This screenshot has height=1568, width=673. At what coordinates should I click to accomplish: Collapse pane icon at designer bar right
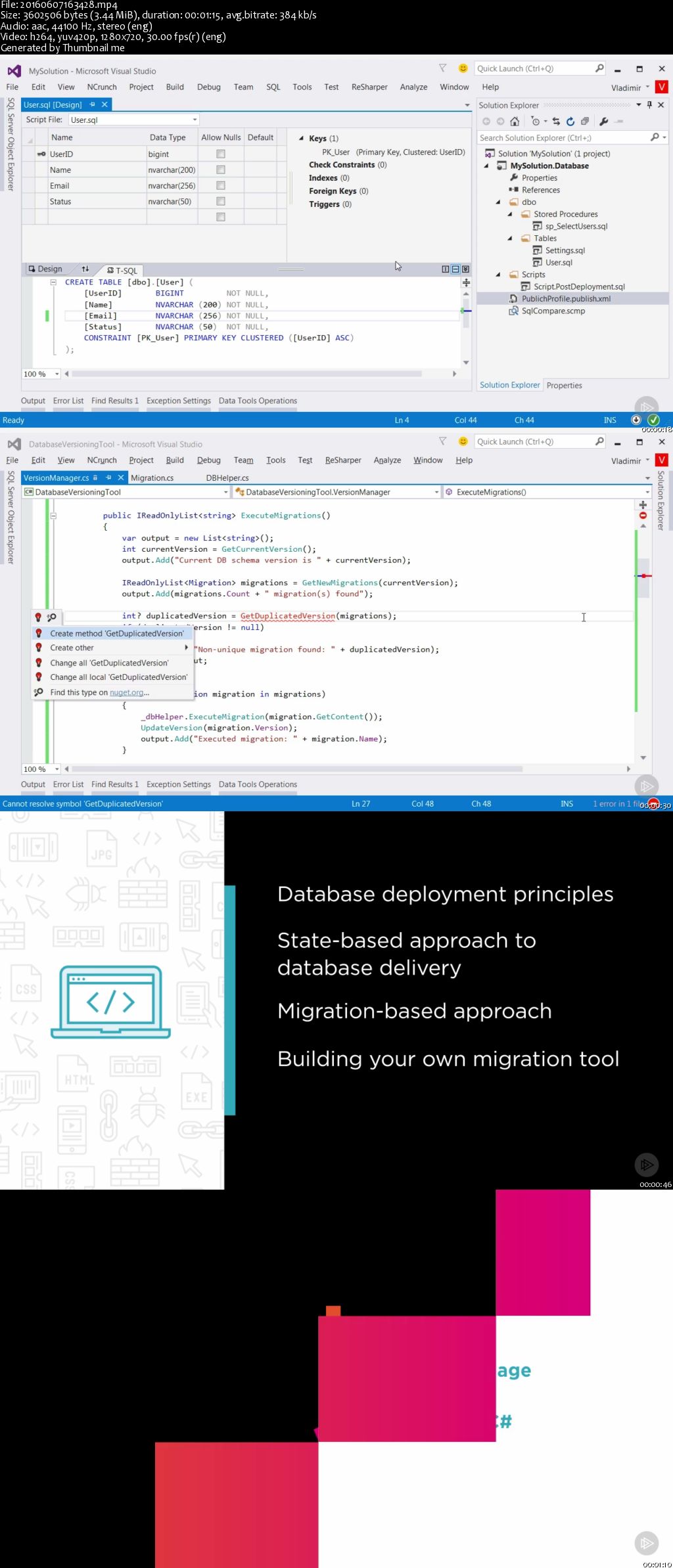click(465, 269)
